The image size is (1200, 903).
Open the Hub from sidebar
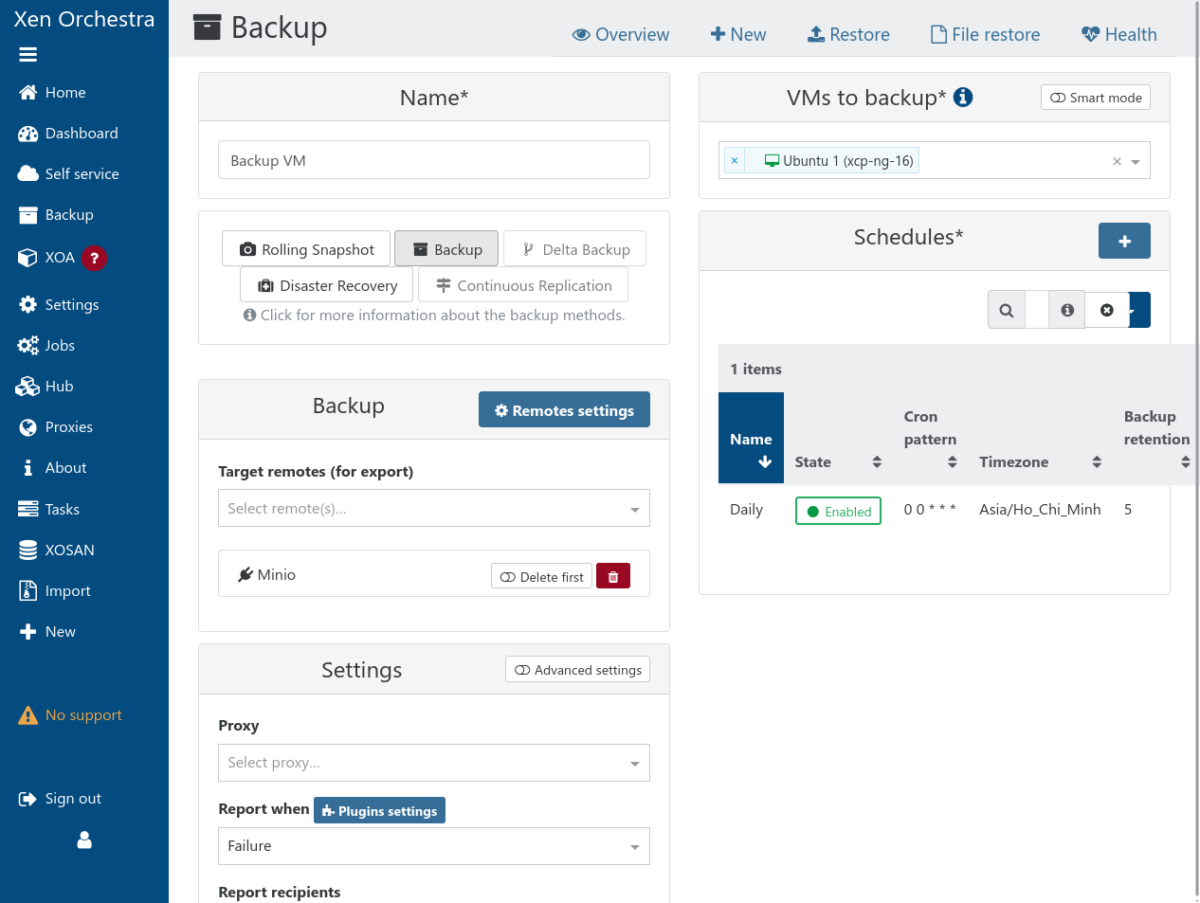point(59,386)
